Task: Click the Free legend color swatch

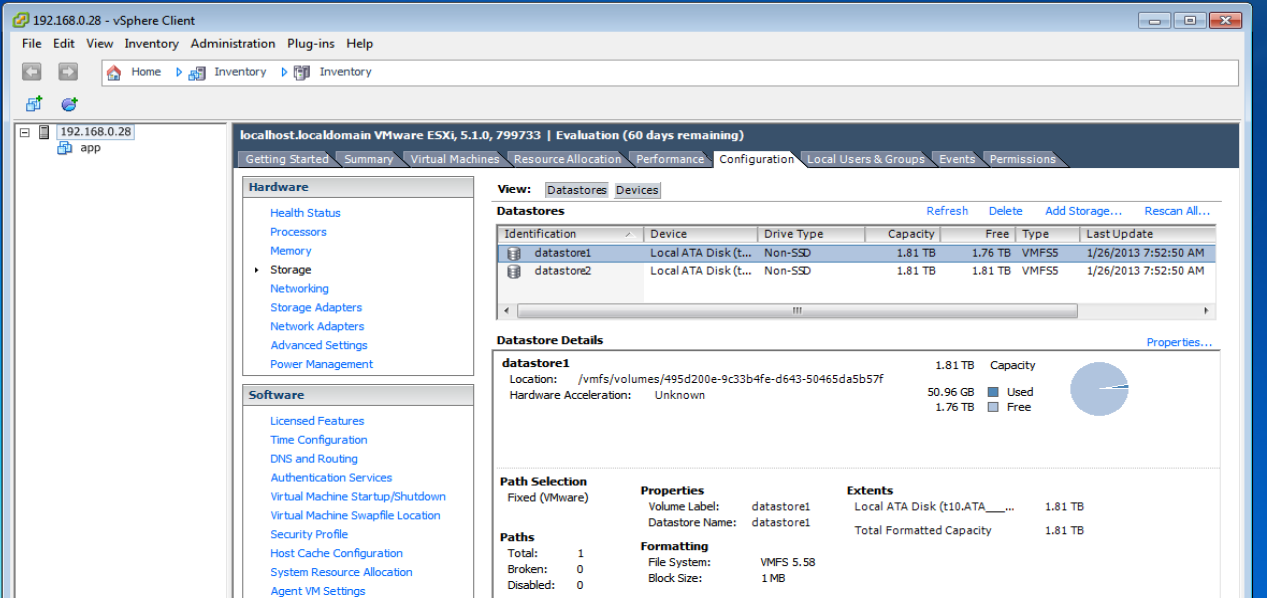Action: click(x=993, y=407)
